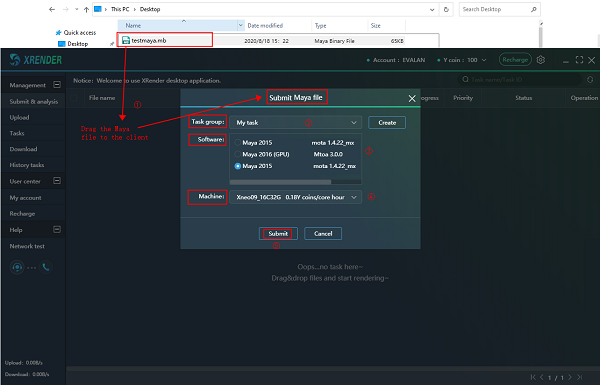Open XRender settings gear icon
Viewport: 600px width, 385px height.
point(541,60)
